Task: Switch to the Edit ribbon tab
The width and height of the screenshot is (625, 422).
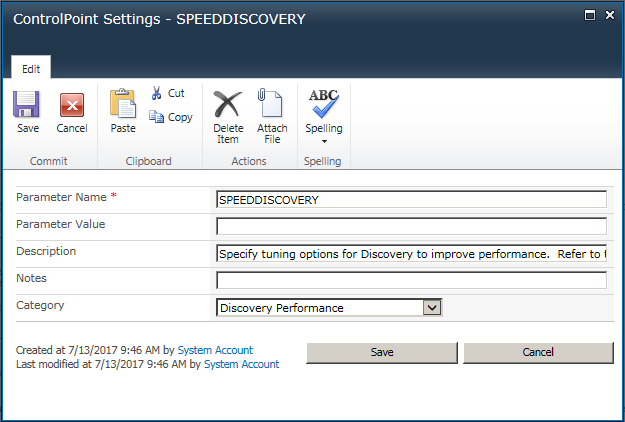Action: [31, 67]
